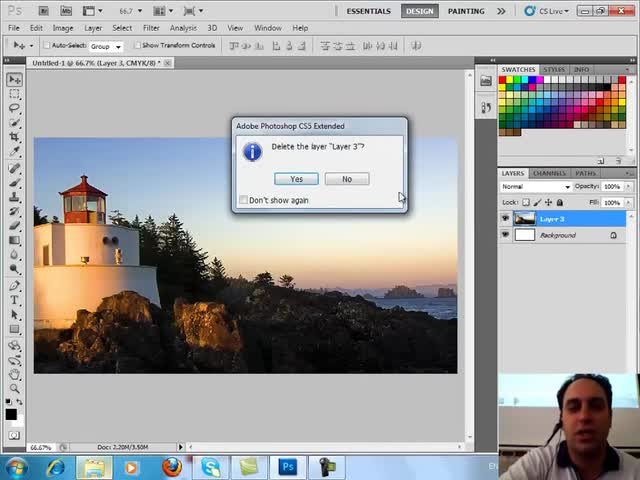
Task: Open Photoshop from the Windows taskbar
Action: 287,467
